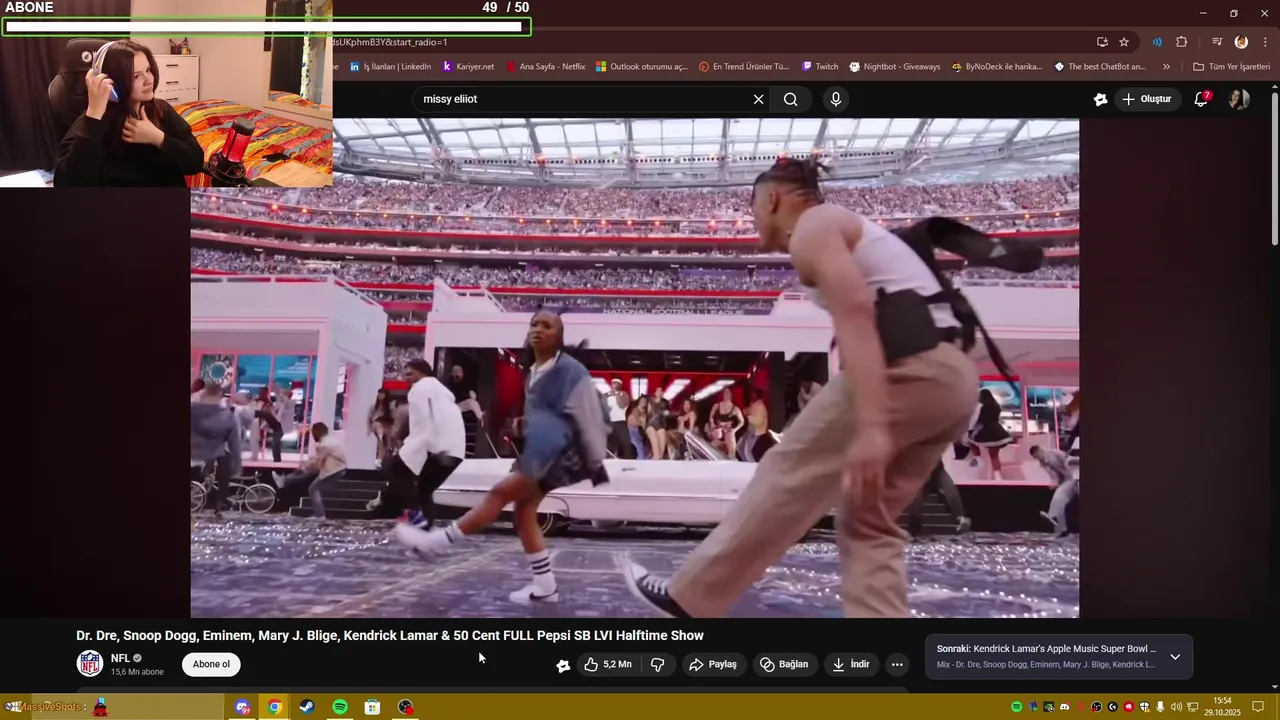This screenshot has height=720, width=1280.
Task: Click the Discord icon in system tray
Action: pyautogui.click(x=1065, y=707)
